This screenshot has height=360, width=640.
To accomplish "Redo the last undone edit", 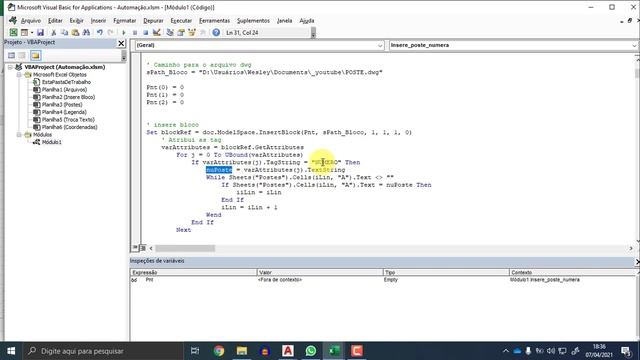I will pyautogui.click(x=110, y=32).
